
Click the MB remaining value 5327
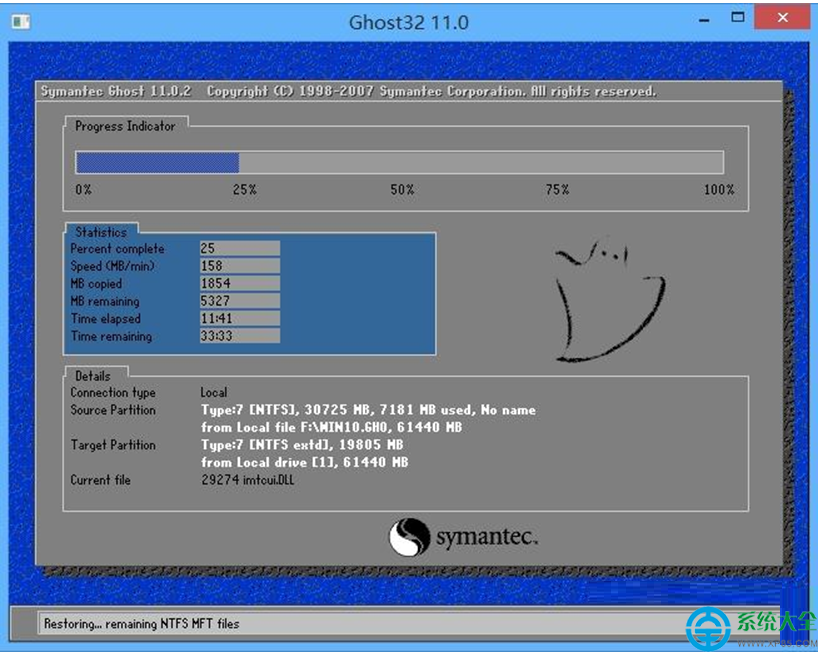point(240,301)
